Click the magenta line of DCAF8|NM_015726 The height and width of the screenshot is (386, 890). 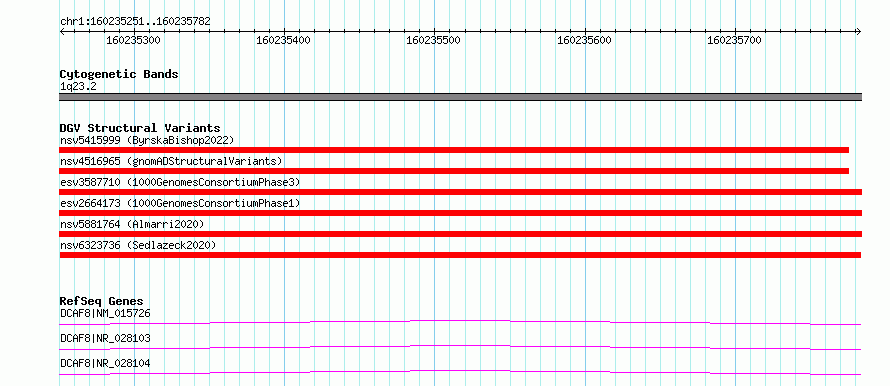[x=460, y=322]
